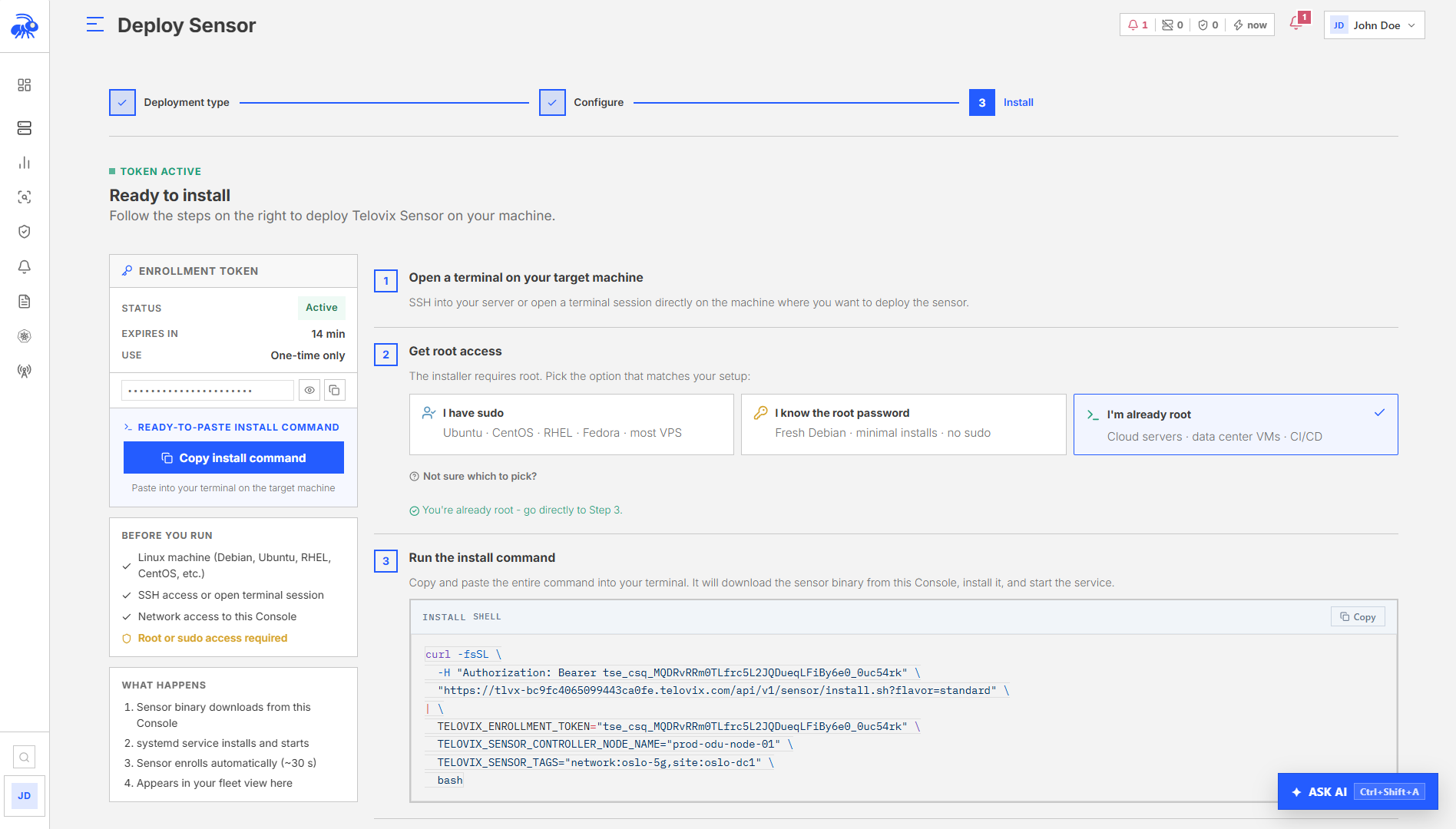1456x829 pixels.
Task: Click the lightning 'now' status chip
Action: (1250, 25)
